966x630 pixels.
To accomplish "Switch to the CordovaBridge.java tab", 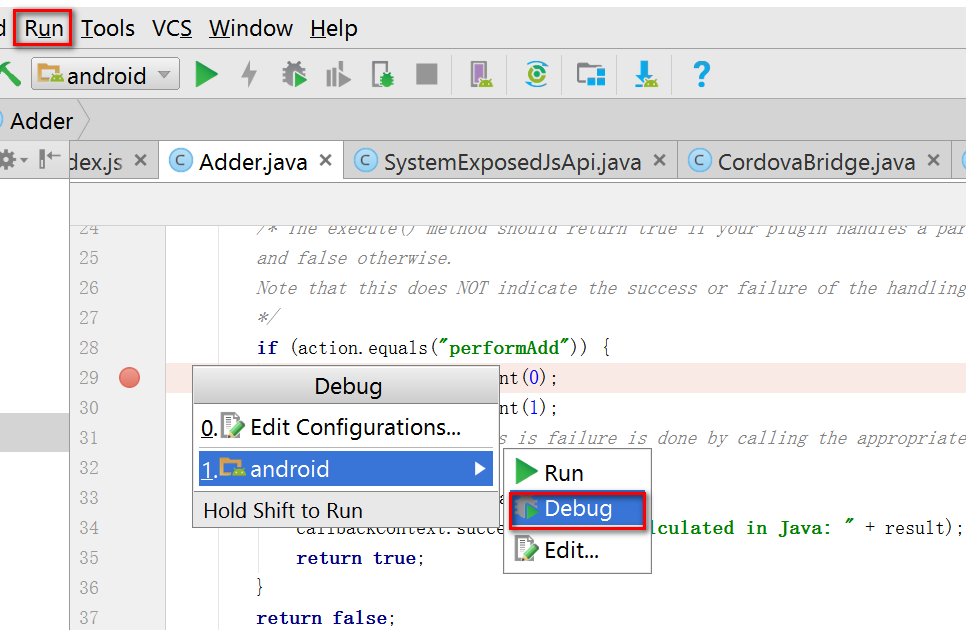I will click(x=816, y=162).
